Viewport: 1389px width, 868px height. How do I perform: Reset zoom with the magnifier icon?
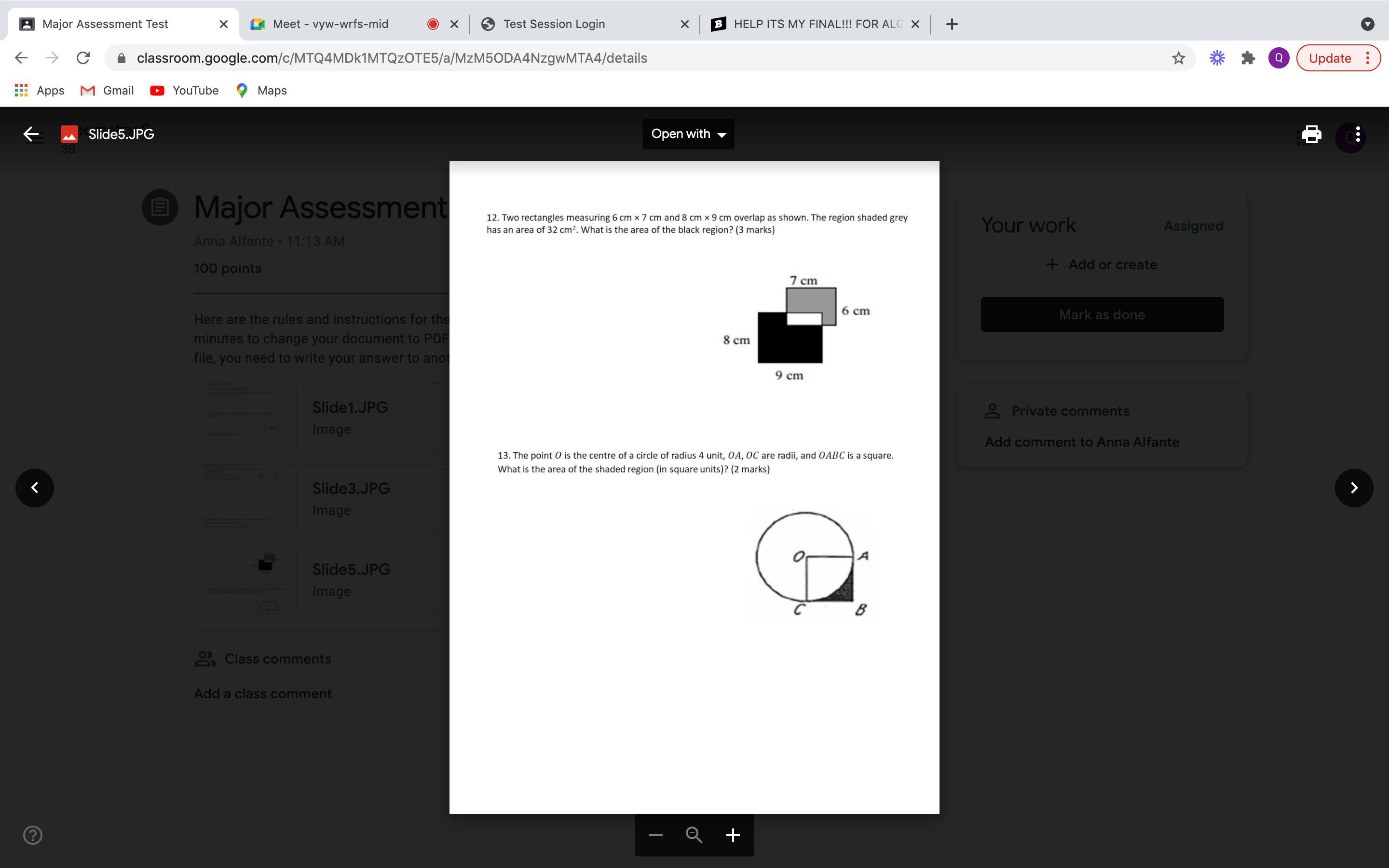(694, 835)
